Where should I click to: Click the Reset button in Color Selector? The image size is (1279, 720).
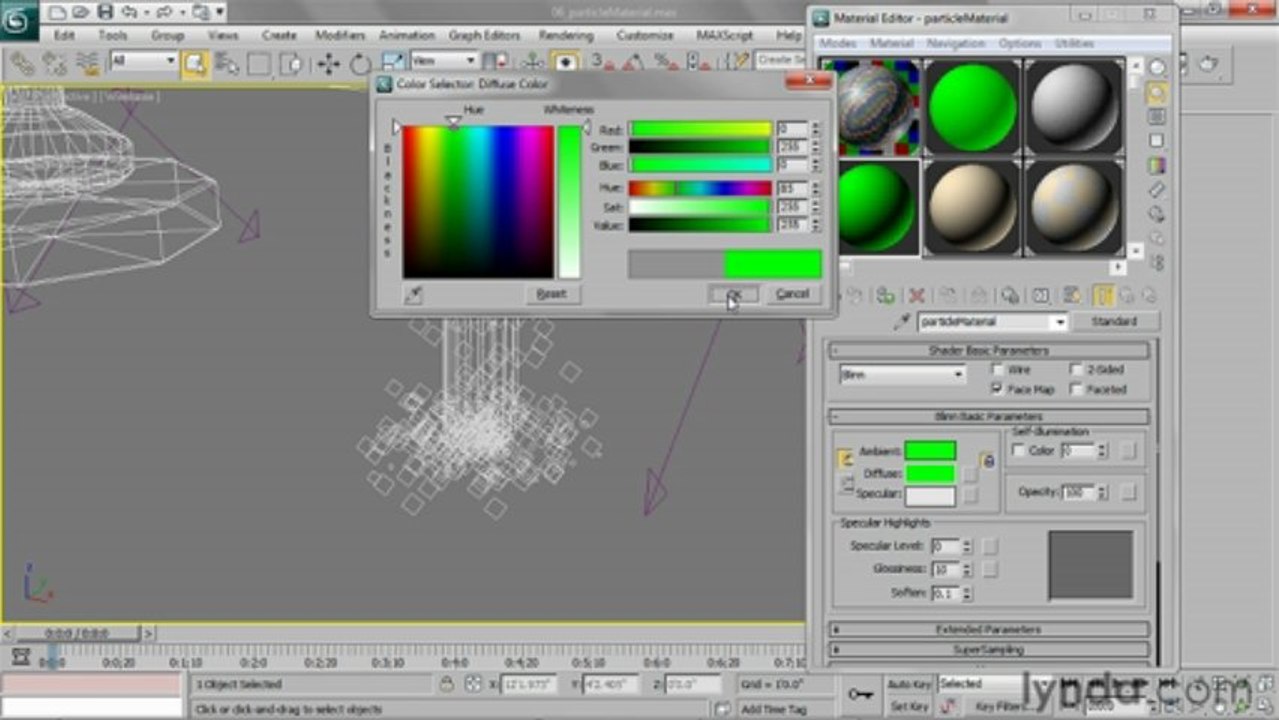click(x=552, y=294)
